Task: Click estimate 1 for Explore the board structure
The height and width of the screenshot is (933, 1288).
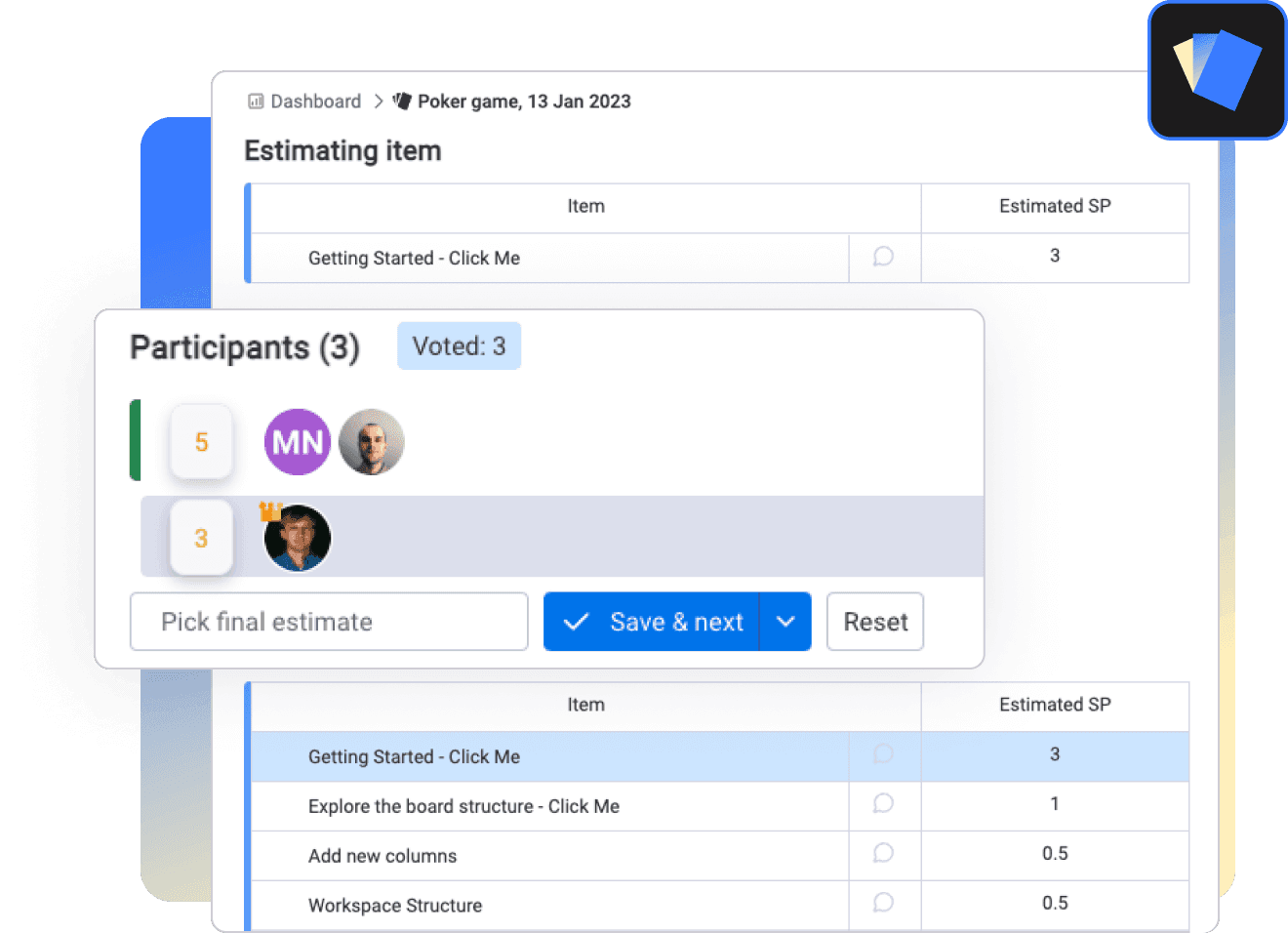Action: click(1055, 804)
